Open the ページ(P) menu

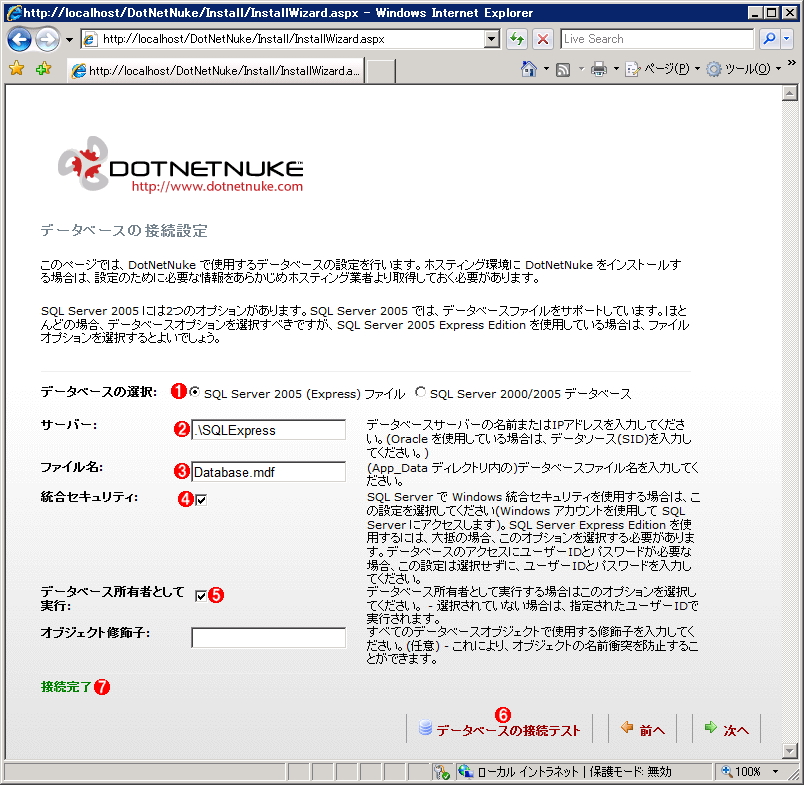[x=662, y=69]
